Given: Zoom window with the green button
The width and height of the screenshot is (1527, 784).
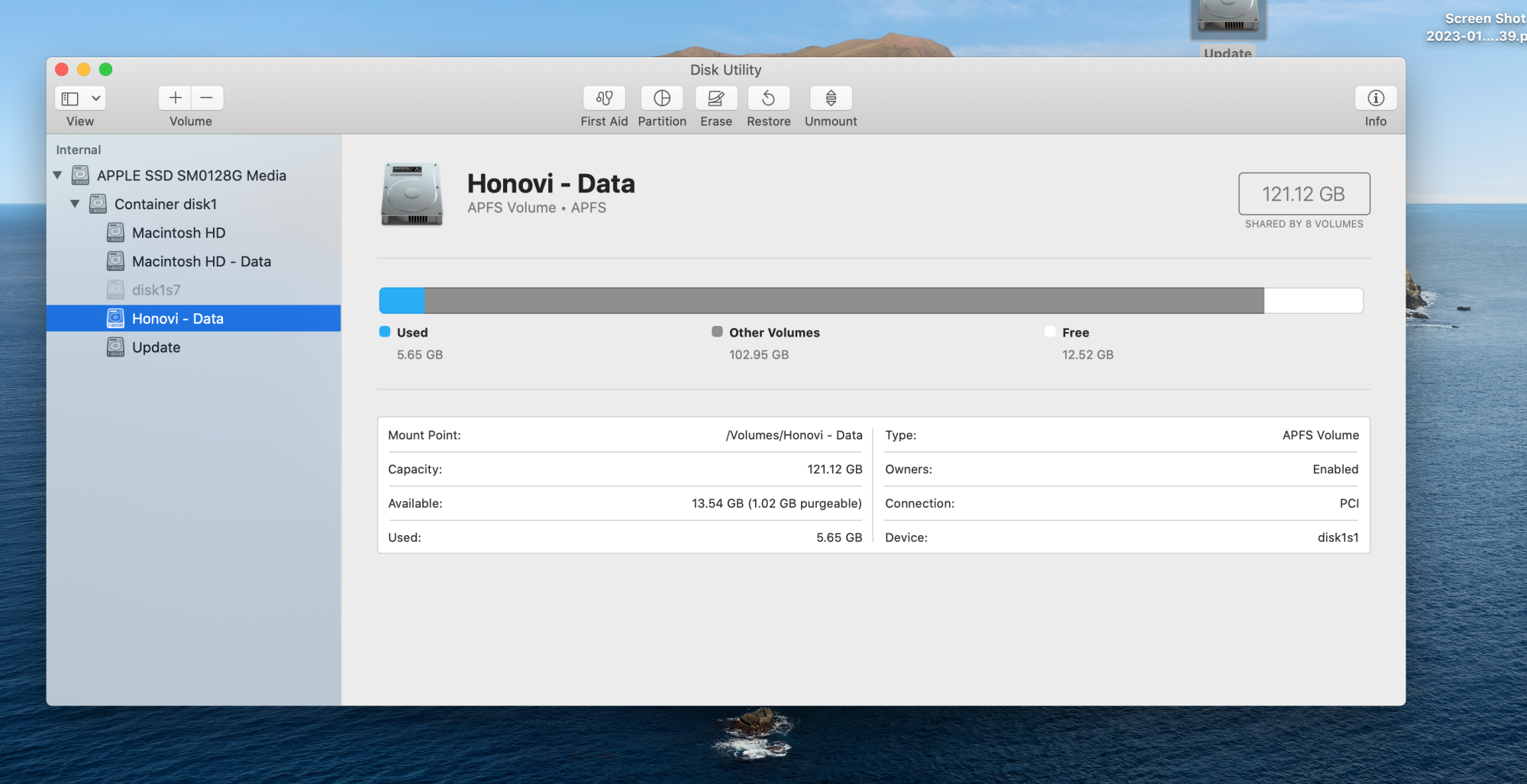Looking at the screenshot, I should point(106,69).
